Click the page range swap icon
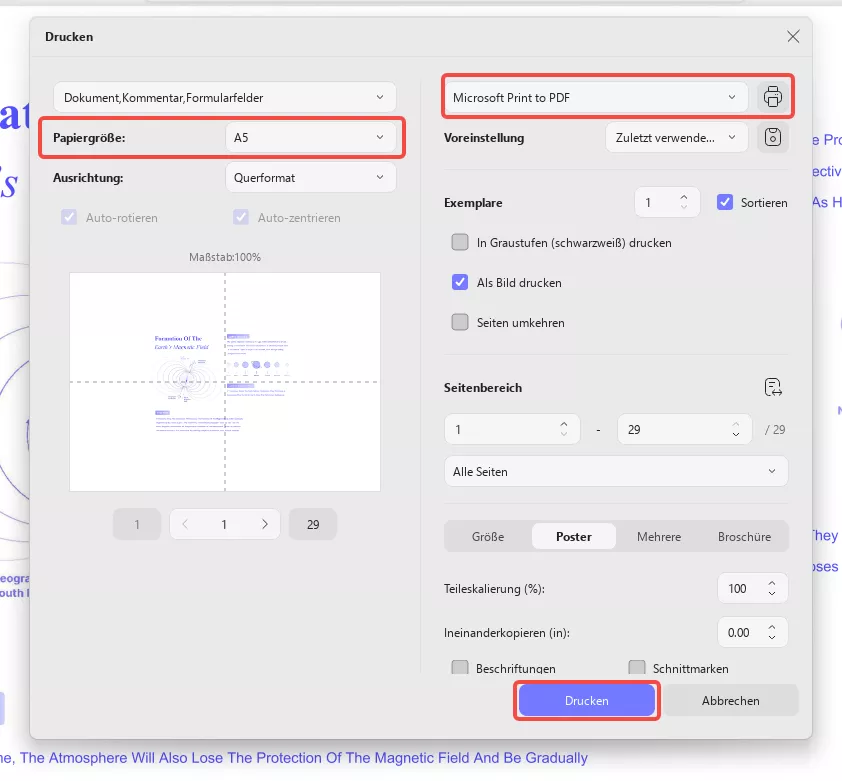842x781 pixels. point(773,387)
